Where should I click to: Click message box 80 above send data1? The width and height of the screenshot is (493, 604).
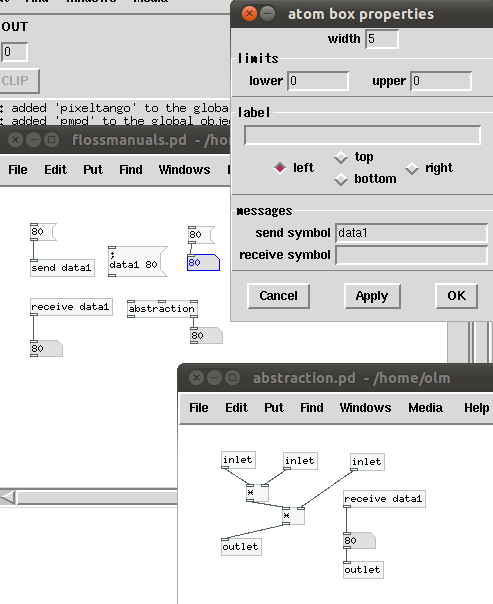tap(43, 232)
